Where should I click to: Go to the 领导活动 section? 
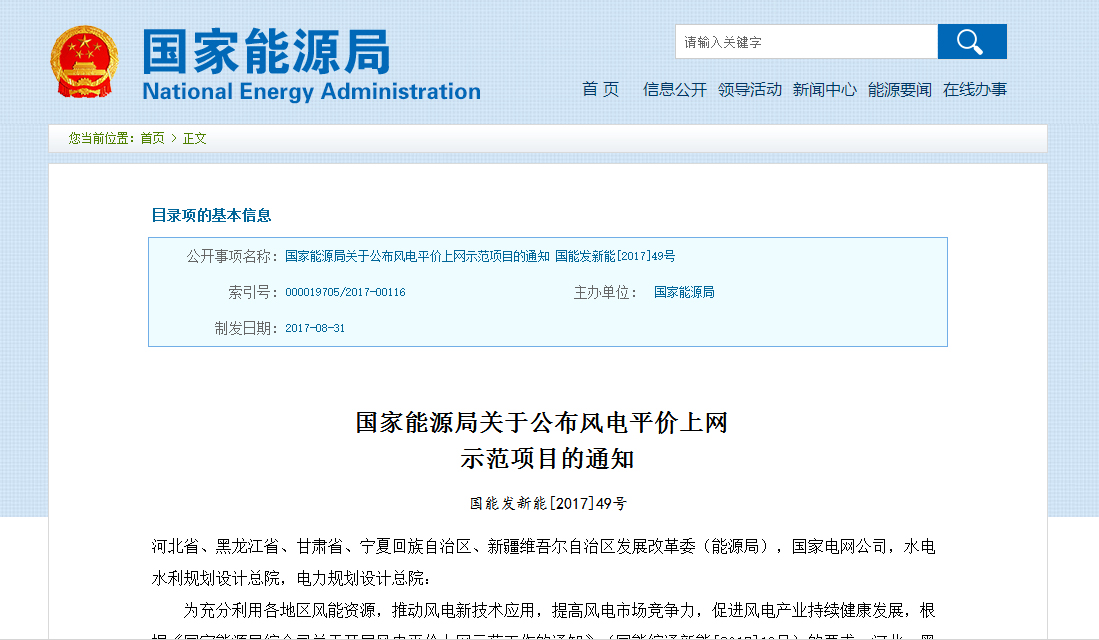(x=750, y=89)
